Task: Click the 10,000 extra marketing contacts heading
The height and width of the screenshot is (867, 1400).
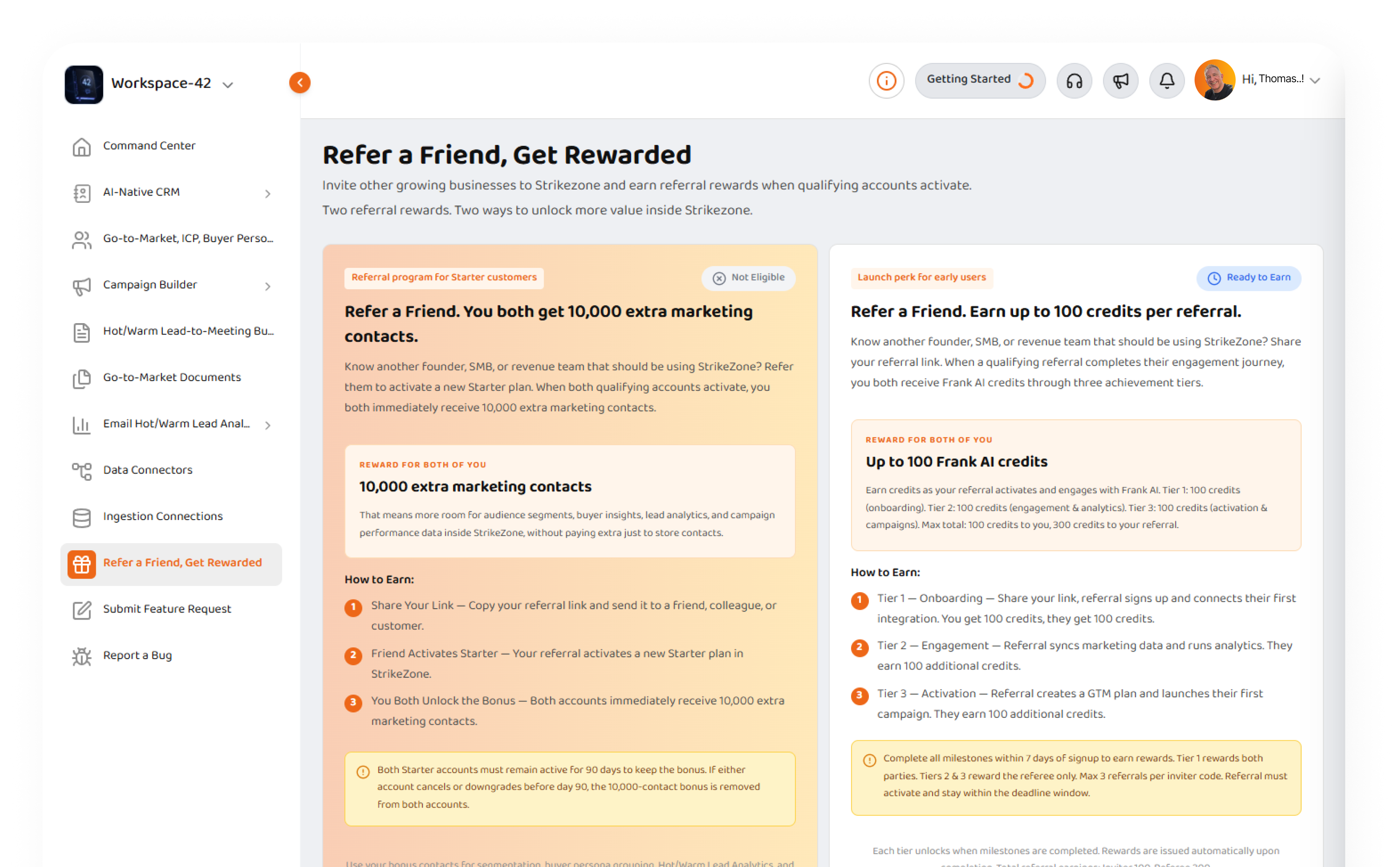Action: (x=475, y=487)
